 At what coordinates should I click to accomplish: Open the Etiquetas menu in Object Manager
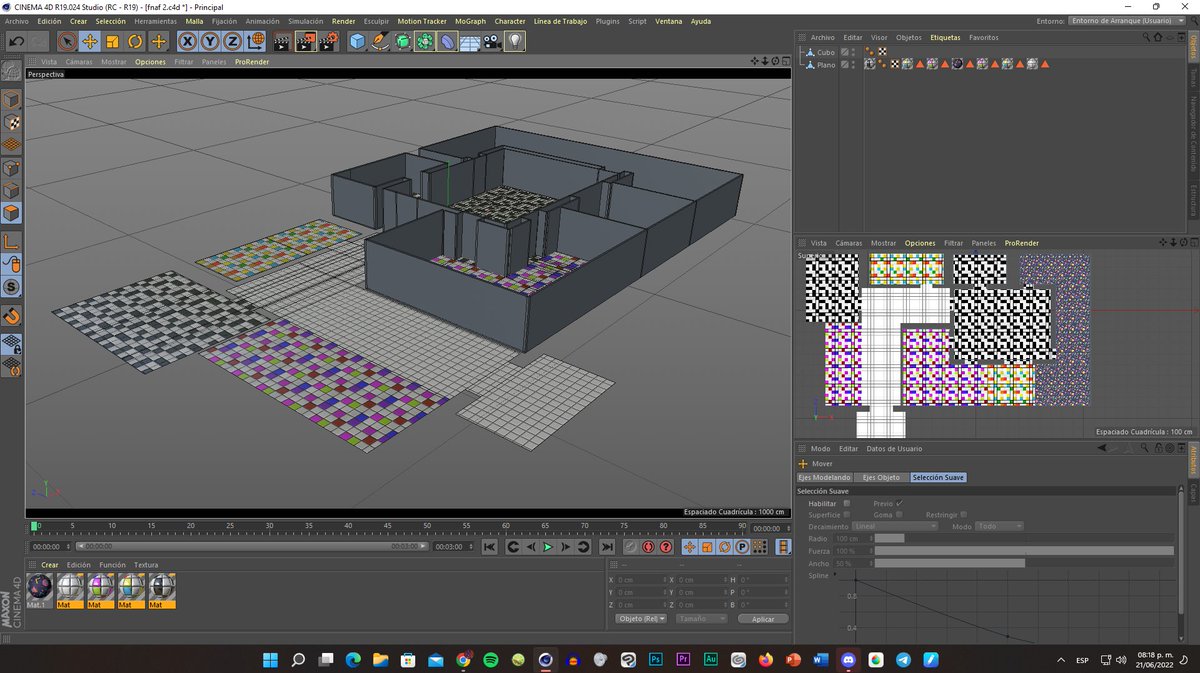pyautogui.click(x=945, y=38)
